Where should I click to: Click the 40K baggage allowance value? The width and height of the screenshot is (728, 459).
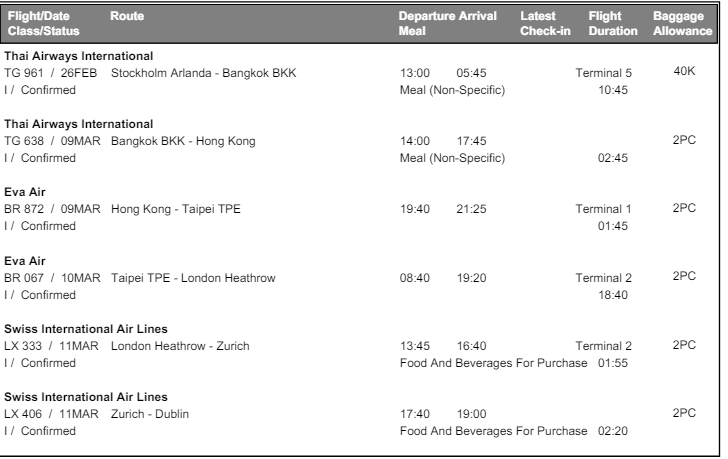point(684,71)
